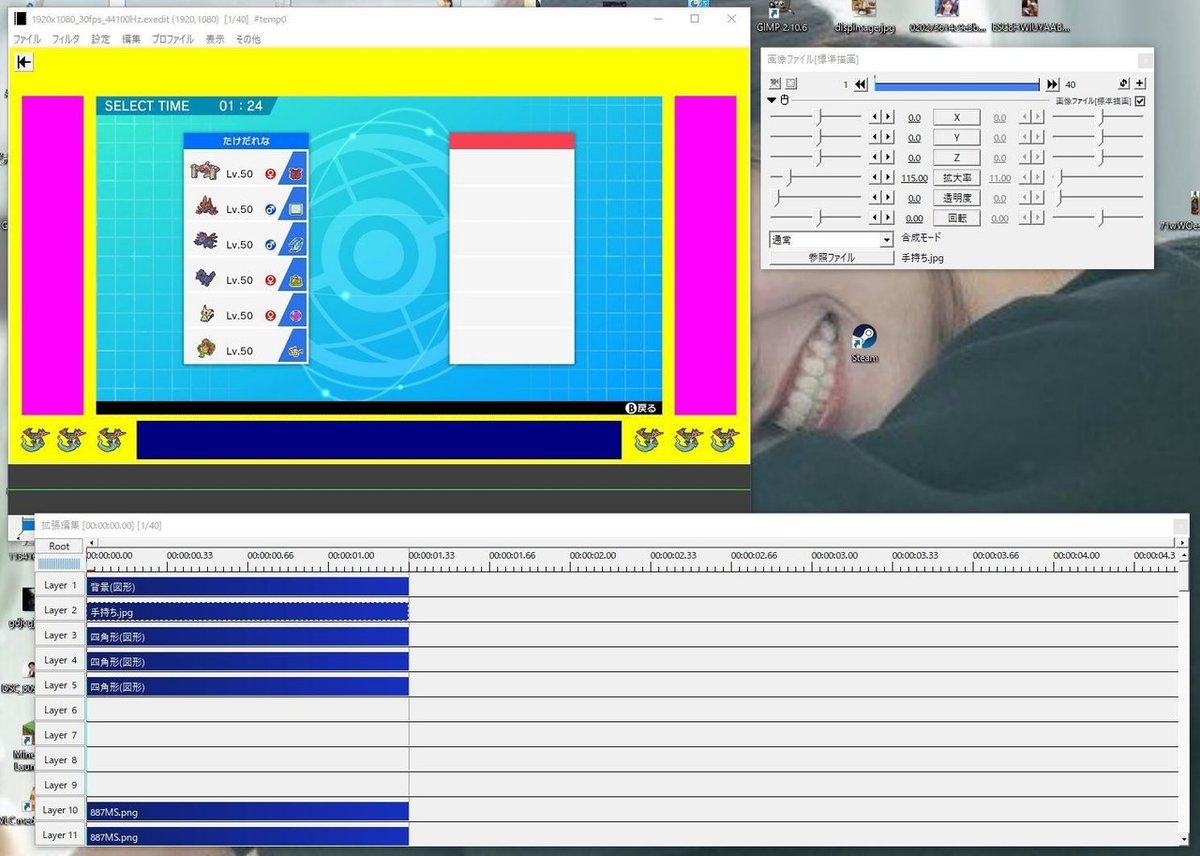This screenshot has width=1200, height=856.
Task: Click the camera control icon in settings dialog
Action: 775,84
